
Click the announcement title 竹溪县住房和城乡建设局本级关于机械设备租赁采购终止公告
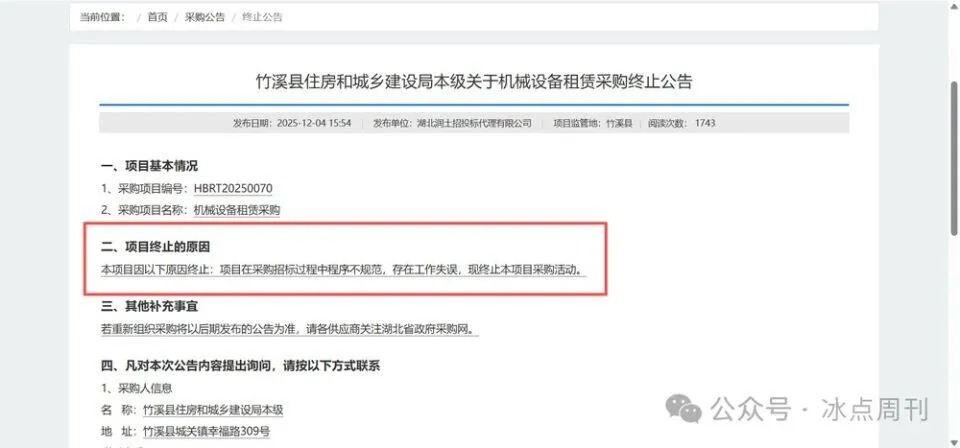coord(474,81)
